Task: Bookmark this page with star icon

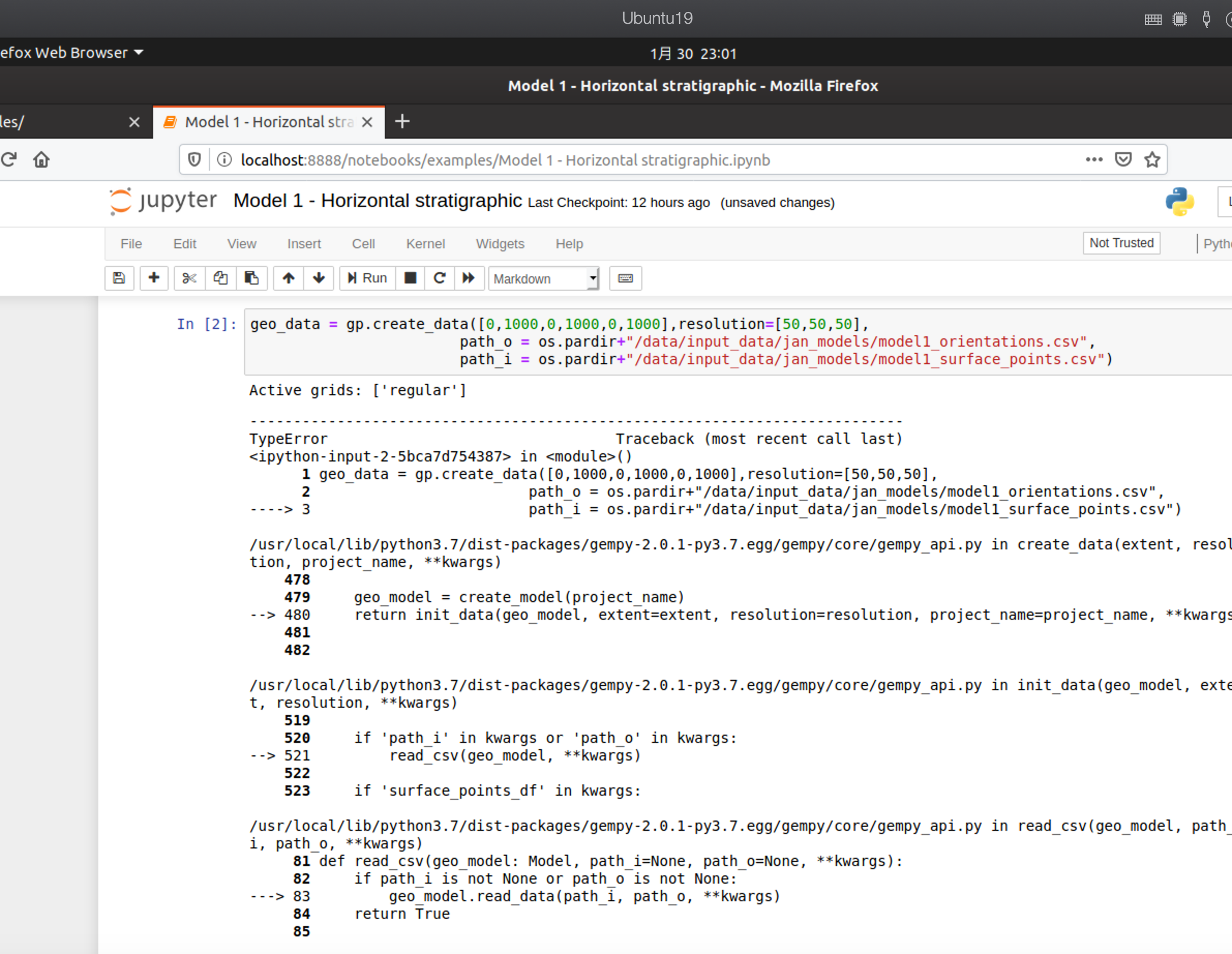Action: [x=1152, y=160]
